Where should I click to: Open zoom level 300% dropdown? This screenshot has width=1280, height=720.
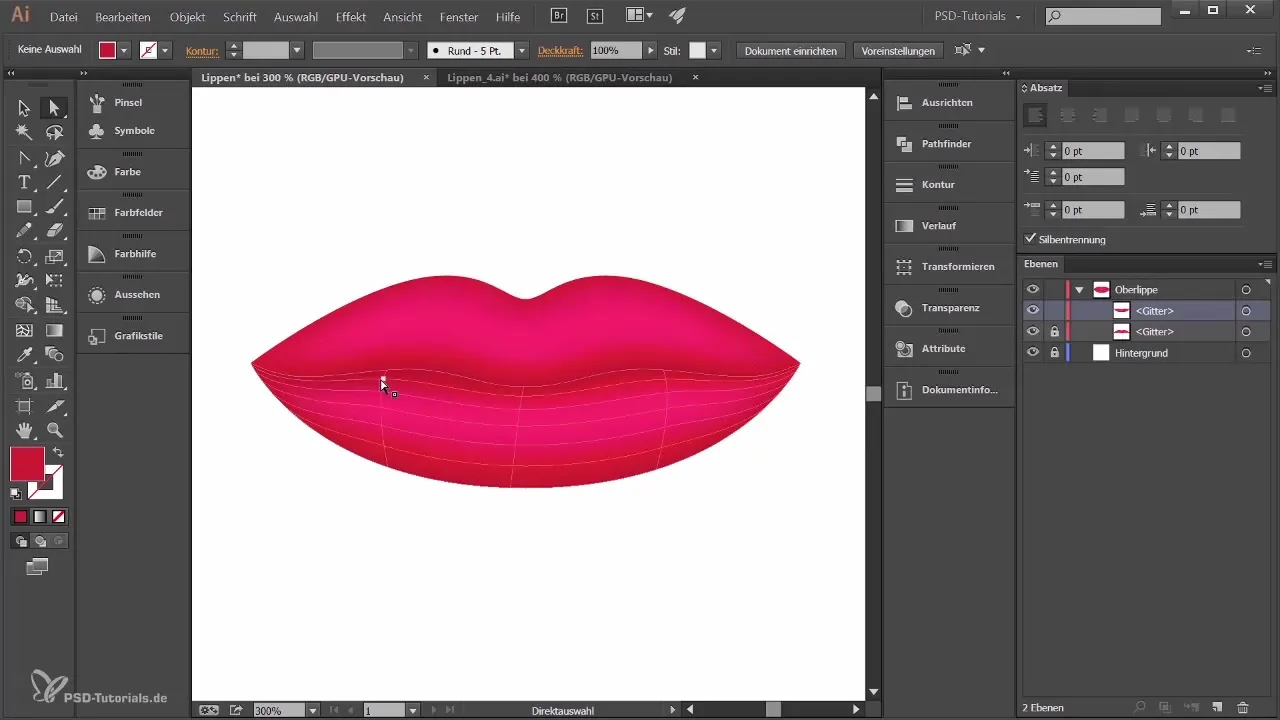pos(313,710)
